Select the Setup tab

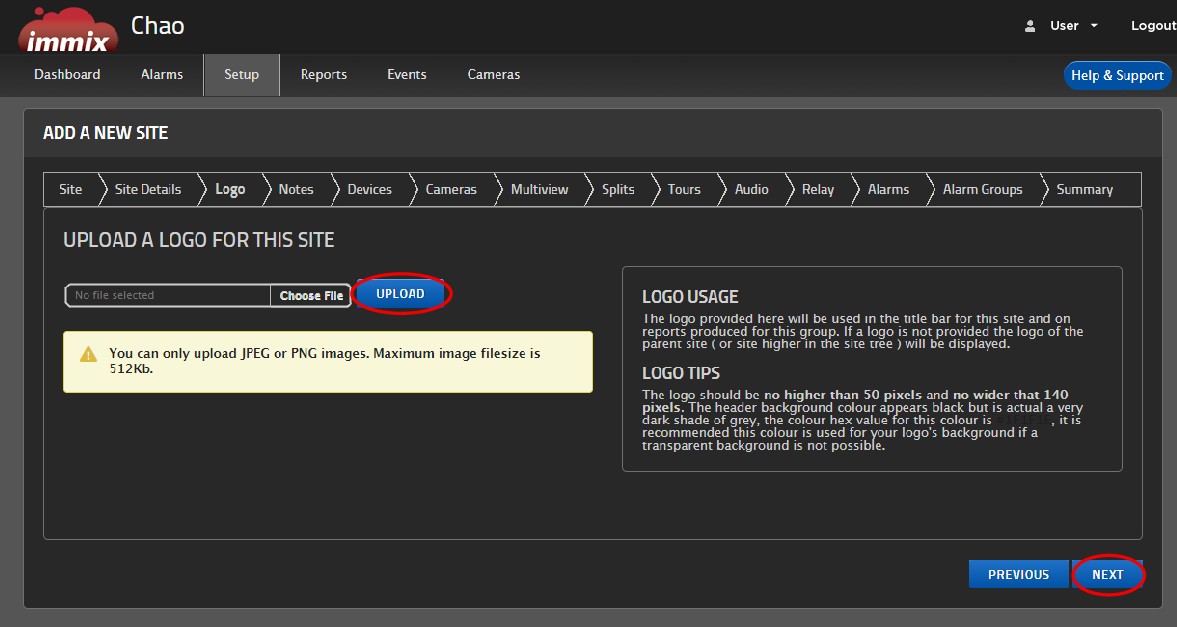(241, 74)
